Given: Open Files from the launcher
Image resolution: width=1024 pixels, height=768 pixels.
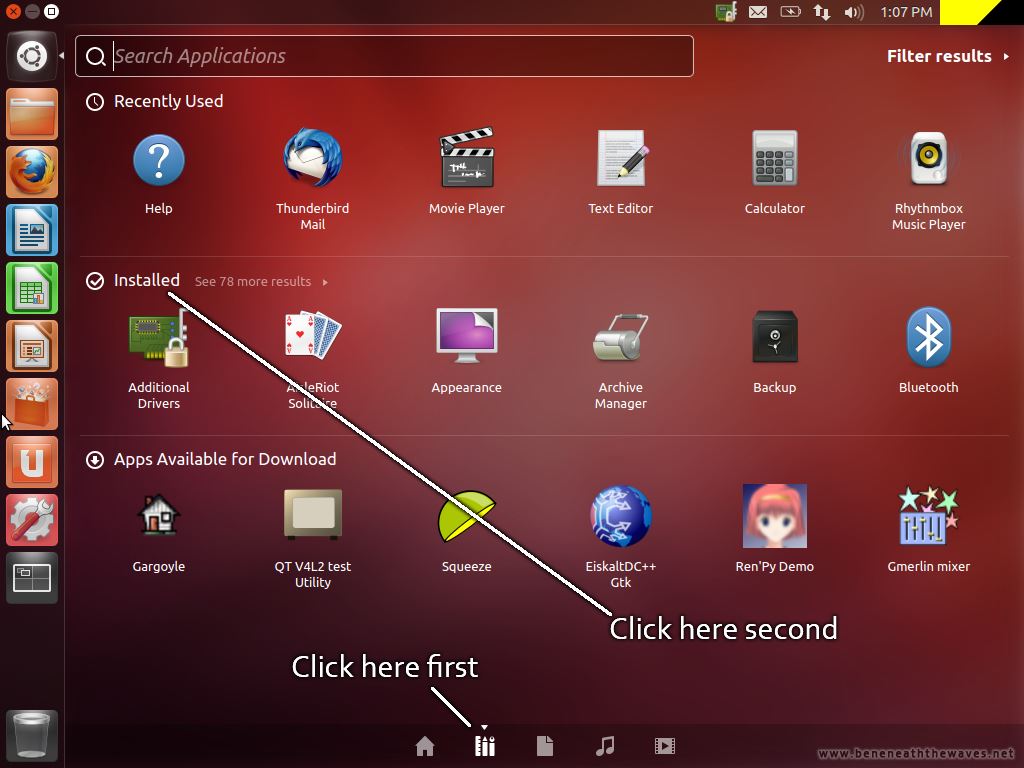Looking at the screenshot, I should pos(32,114).
